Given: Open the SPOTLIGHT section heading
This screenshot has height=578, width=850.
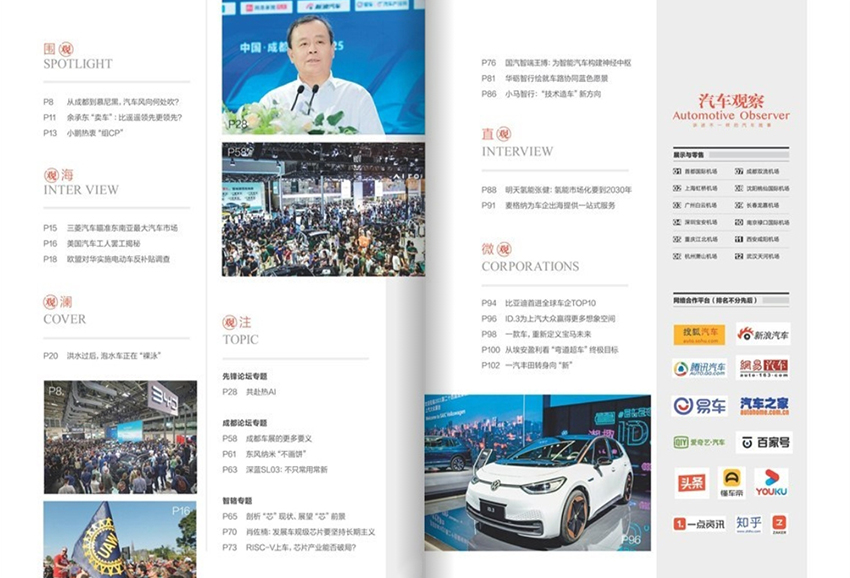Looking at the screenshot, I should pyautogui.click(x=78, y=63).
